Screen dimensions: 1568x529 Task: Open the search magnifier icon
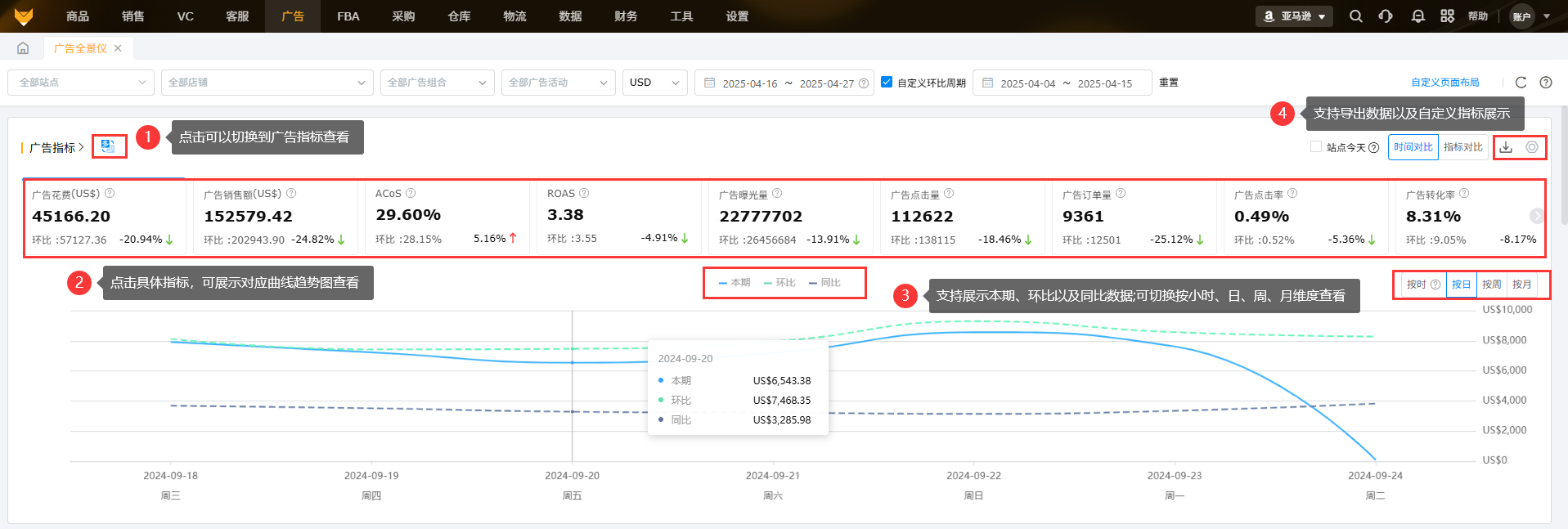point(1356,16)
